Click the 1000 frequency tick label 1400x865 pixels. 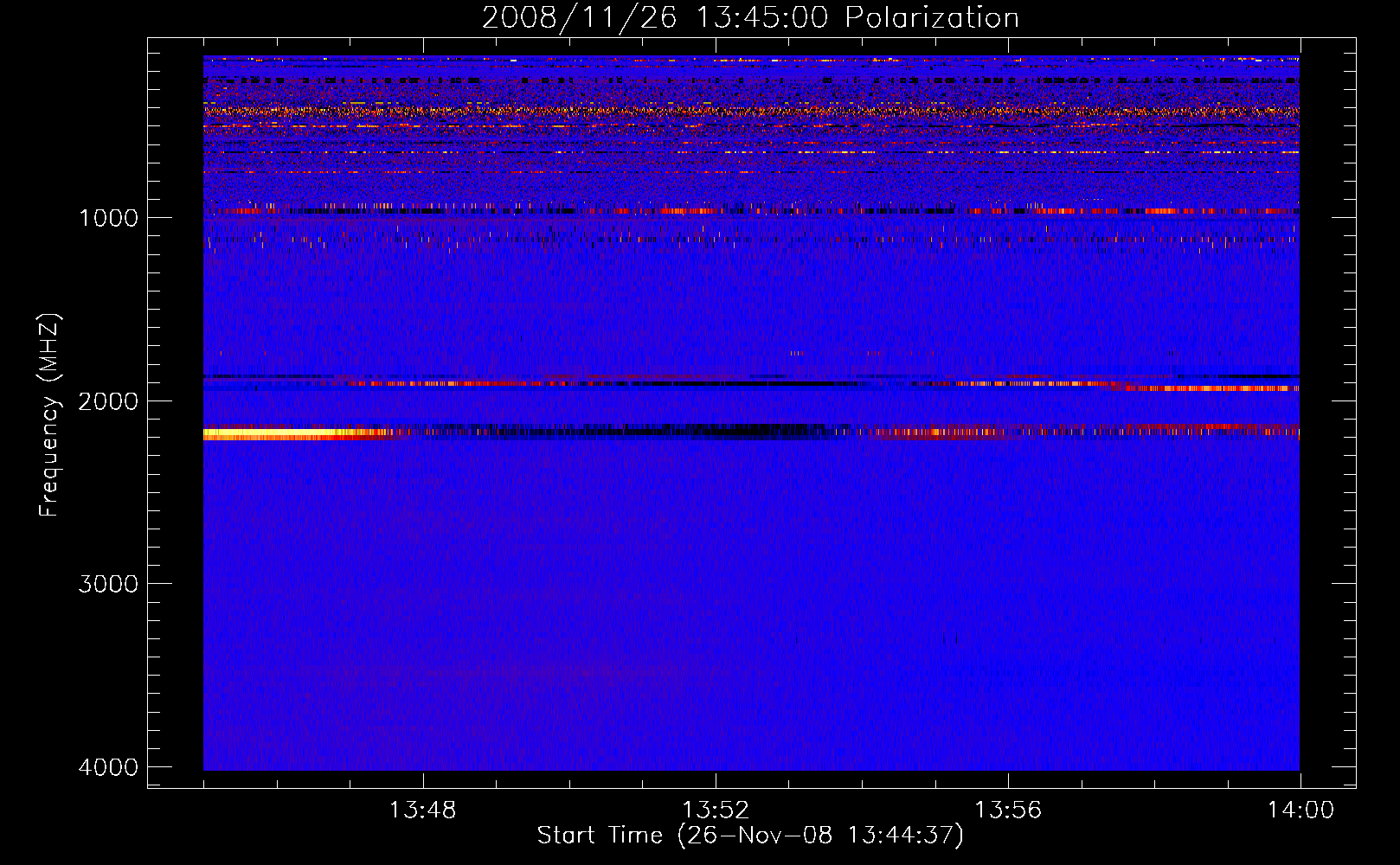tap(108, 217)
